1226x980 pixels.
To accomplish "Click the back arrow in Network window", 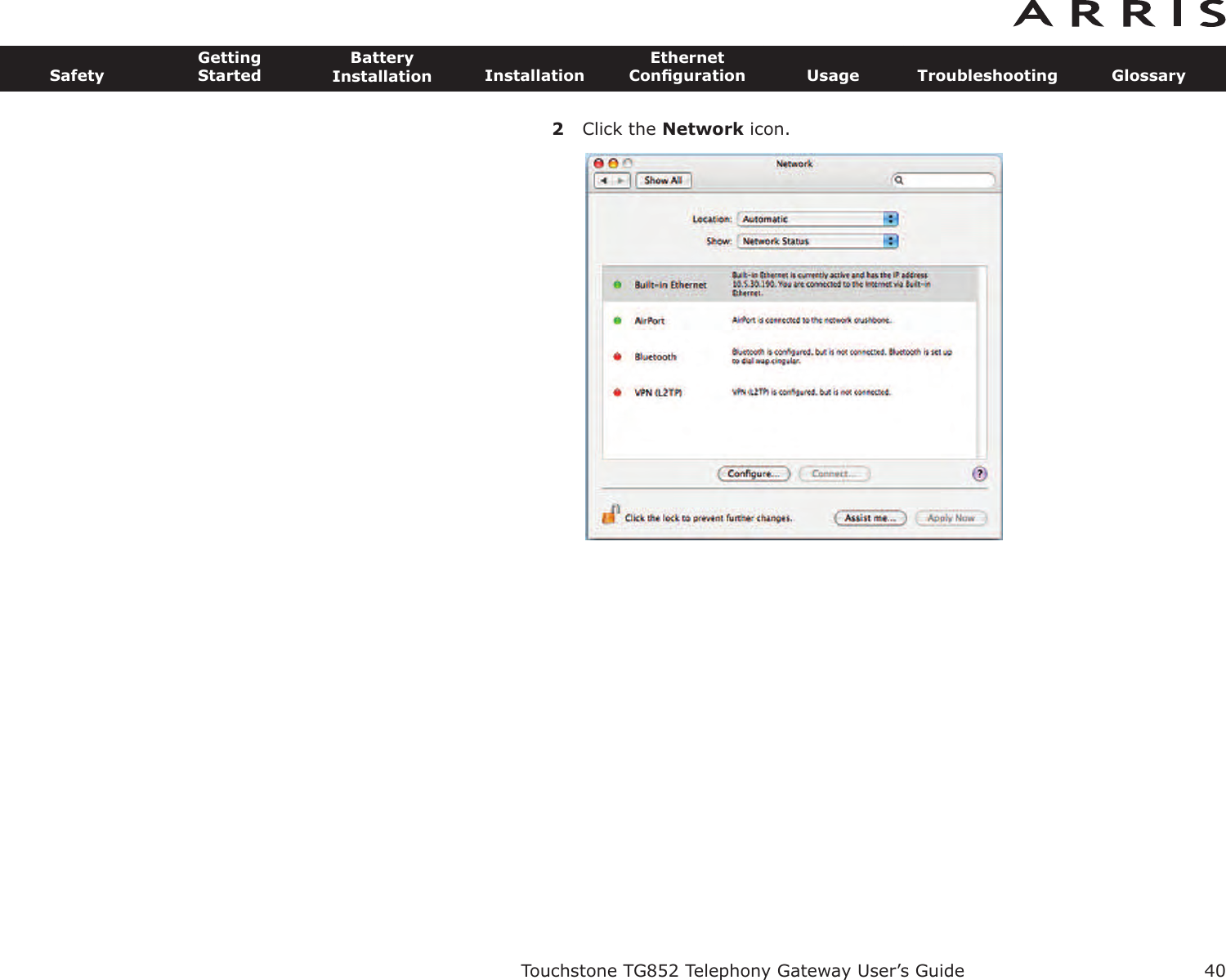I will tap(603, 181).
